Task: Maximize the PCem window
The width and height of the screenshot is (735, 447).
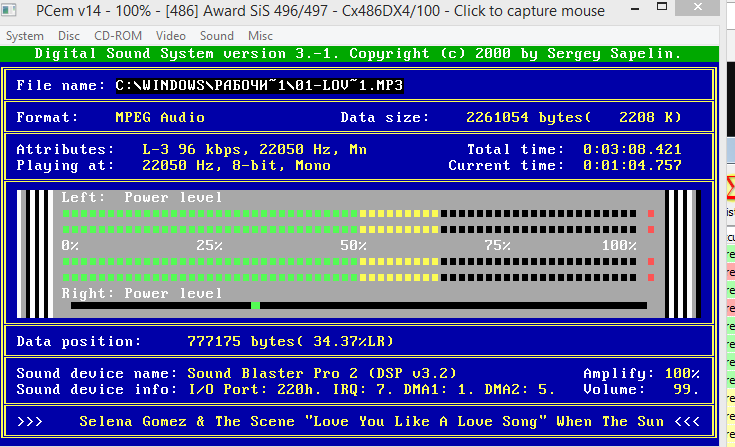Action: [661, 7]
